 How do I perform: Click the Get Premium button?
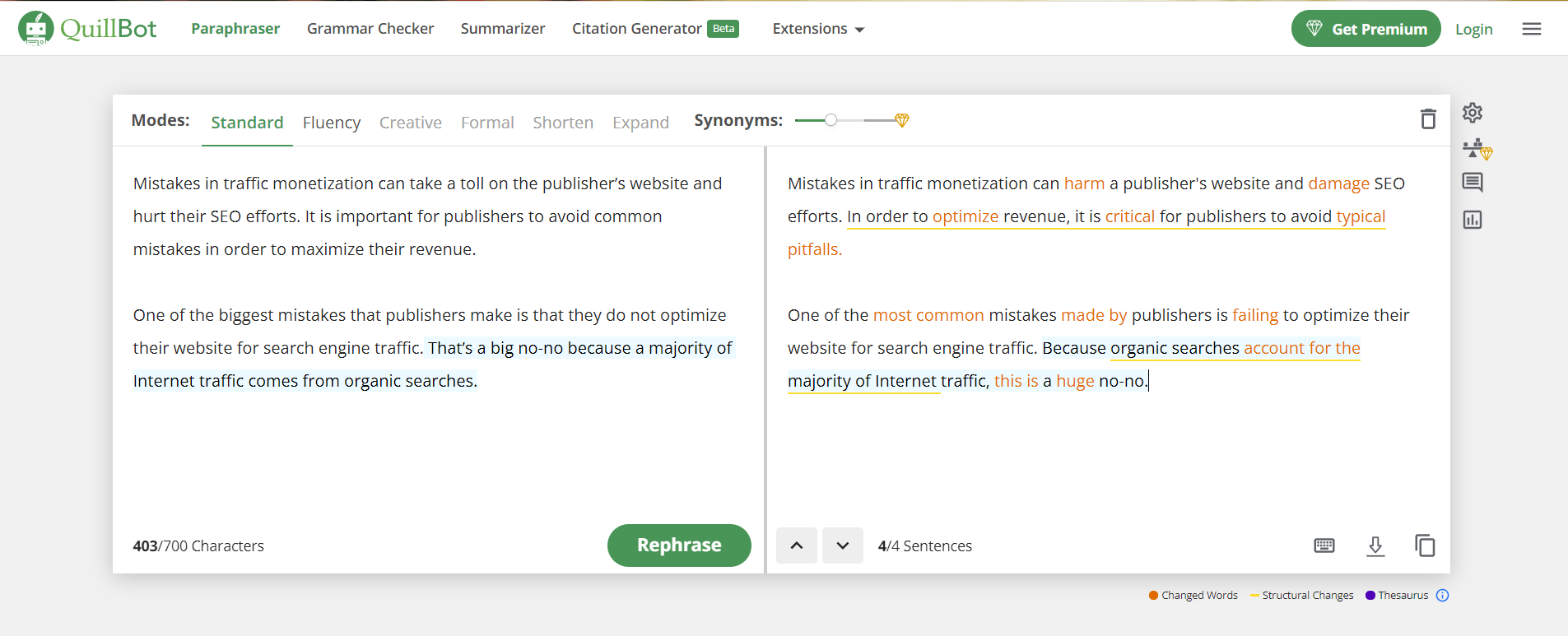pos(1366,29)
